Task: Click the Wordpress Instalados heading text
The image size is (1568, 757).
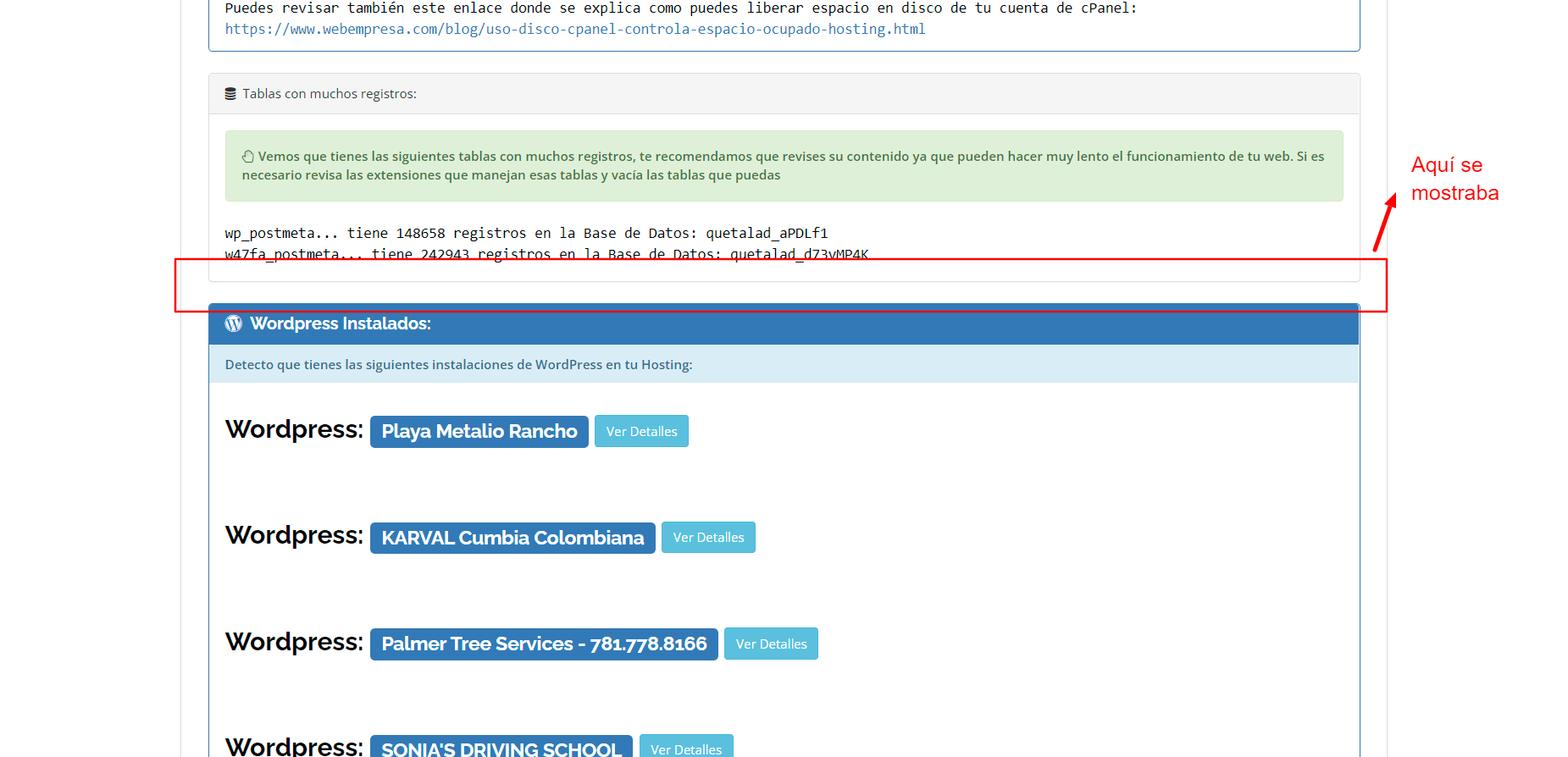Action: click(x=341, y=323)
